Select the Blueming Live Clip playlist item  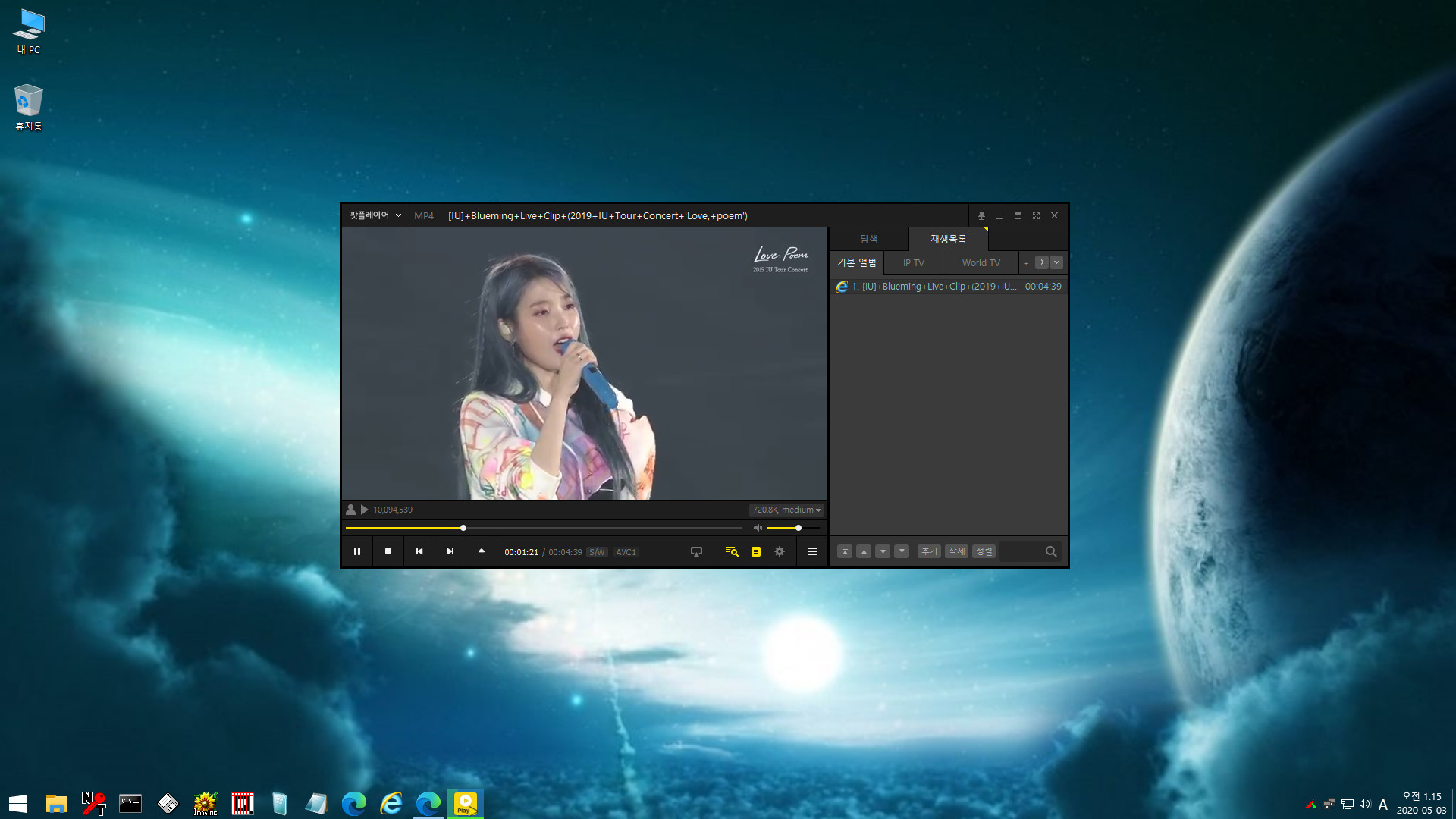[x=949, y=286]
